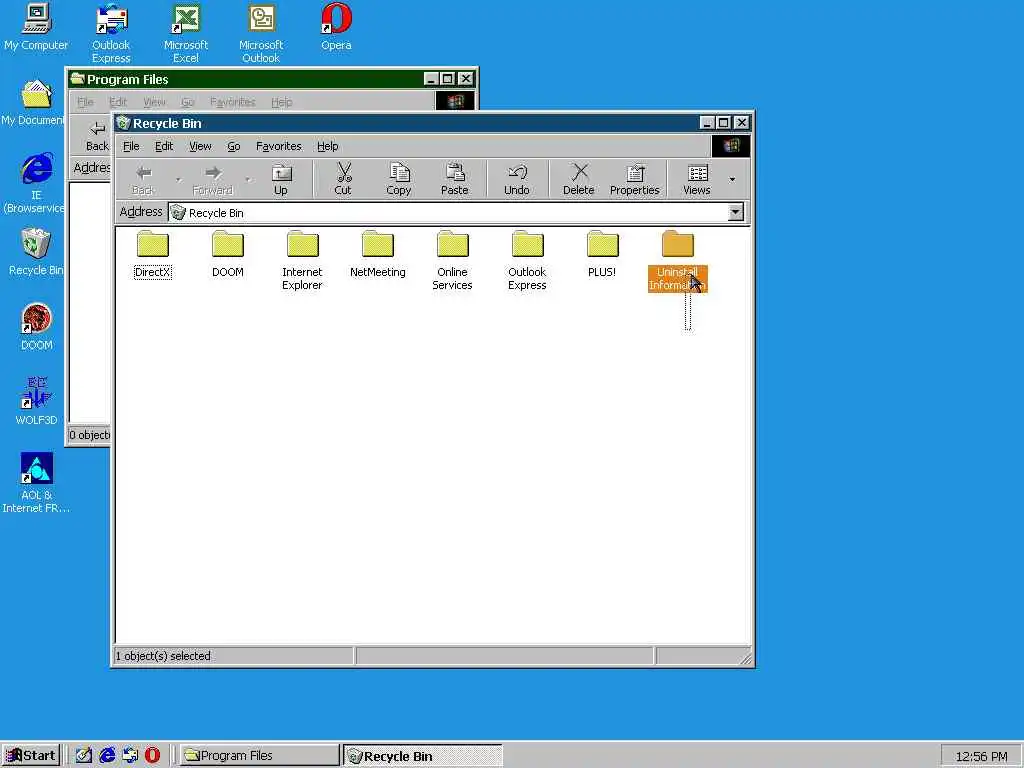Select the My Computer desktop icon
The height and width of the screenshot is (768, 1024).
36,26
